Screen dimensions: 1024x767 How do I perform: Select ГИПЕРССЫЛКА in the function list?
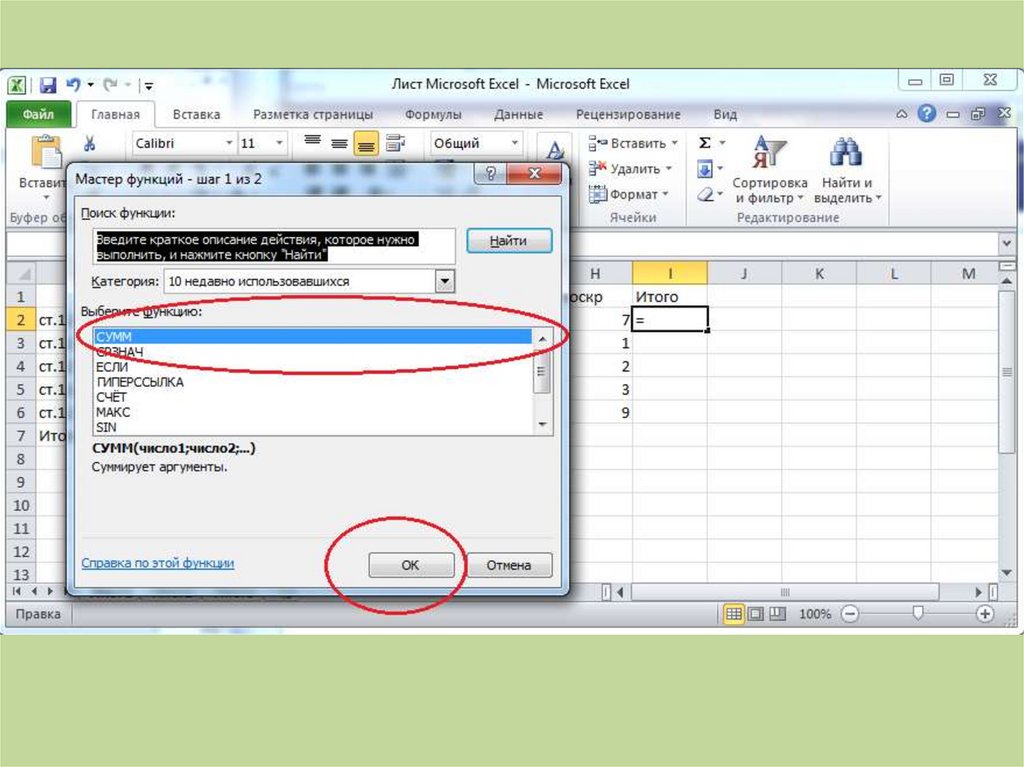coord(313,382)
